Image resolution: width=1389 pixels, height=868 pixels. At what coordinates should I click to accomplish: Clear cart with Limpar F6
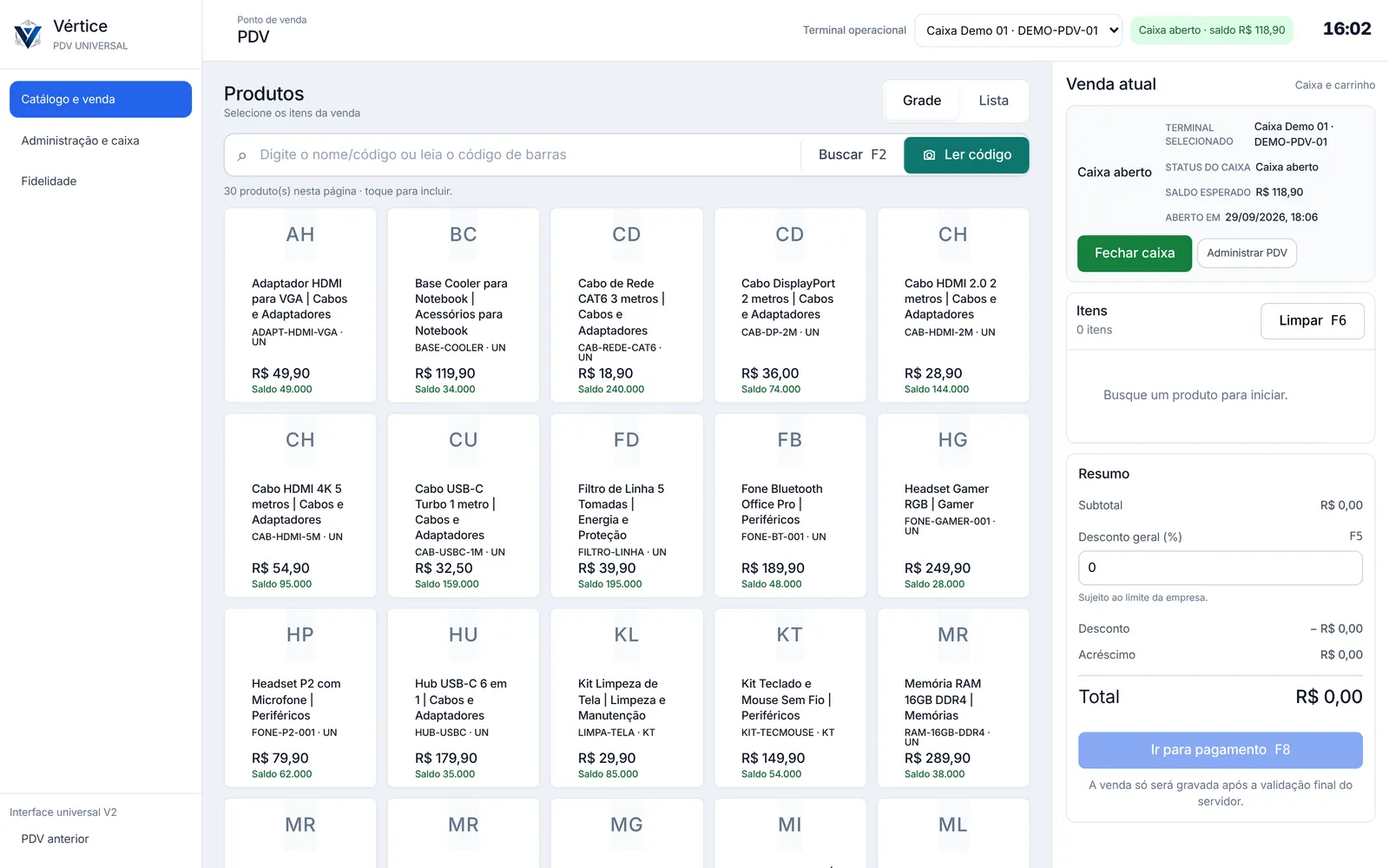tap(1312, 321)
